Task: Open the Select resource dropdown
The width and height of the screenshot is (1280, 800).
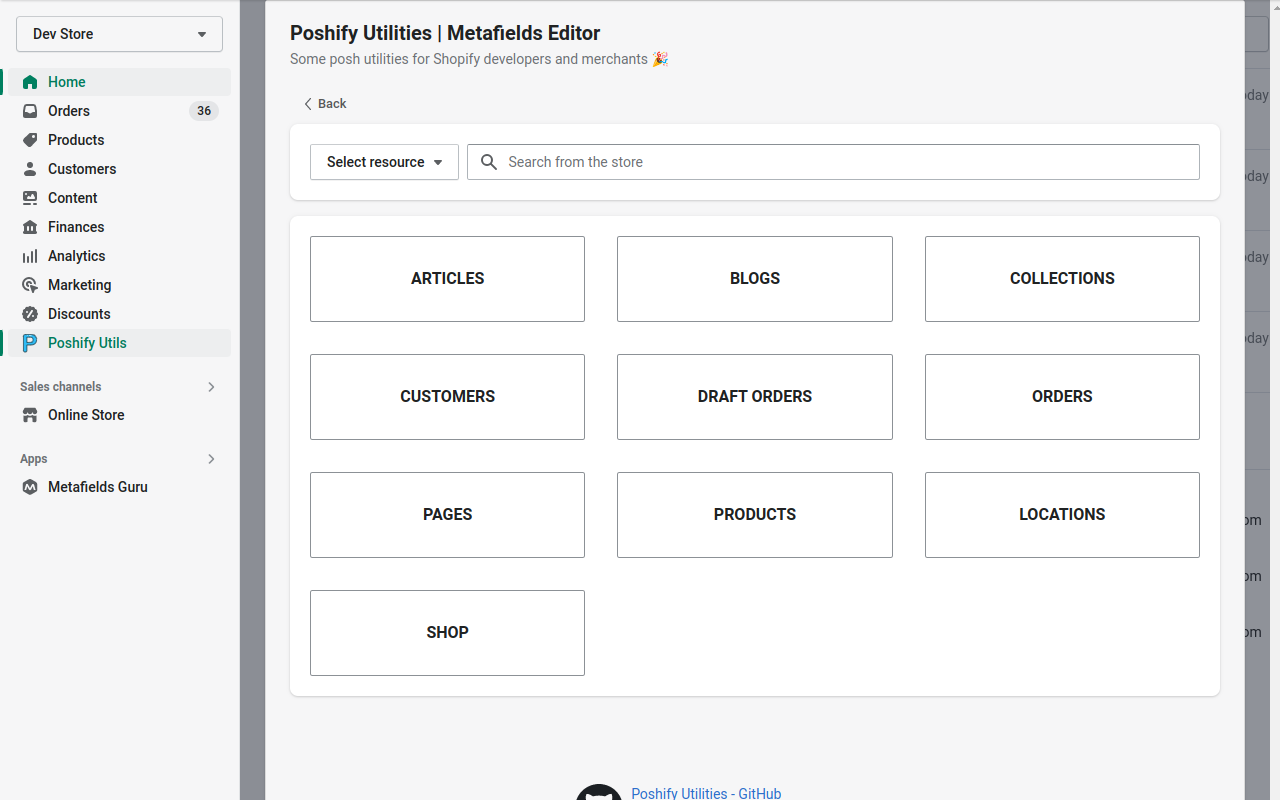Action: coord(384,162)
